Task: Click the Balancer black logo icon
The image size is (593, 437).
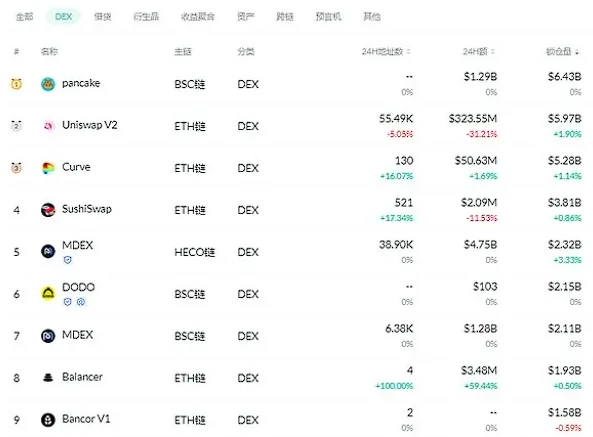Action: tap(48, 377)
